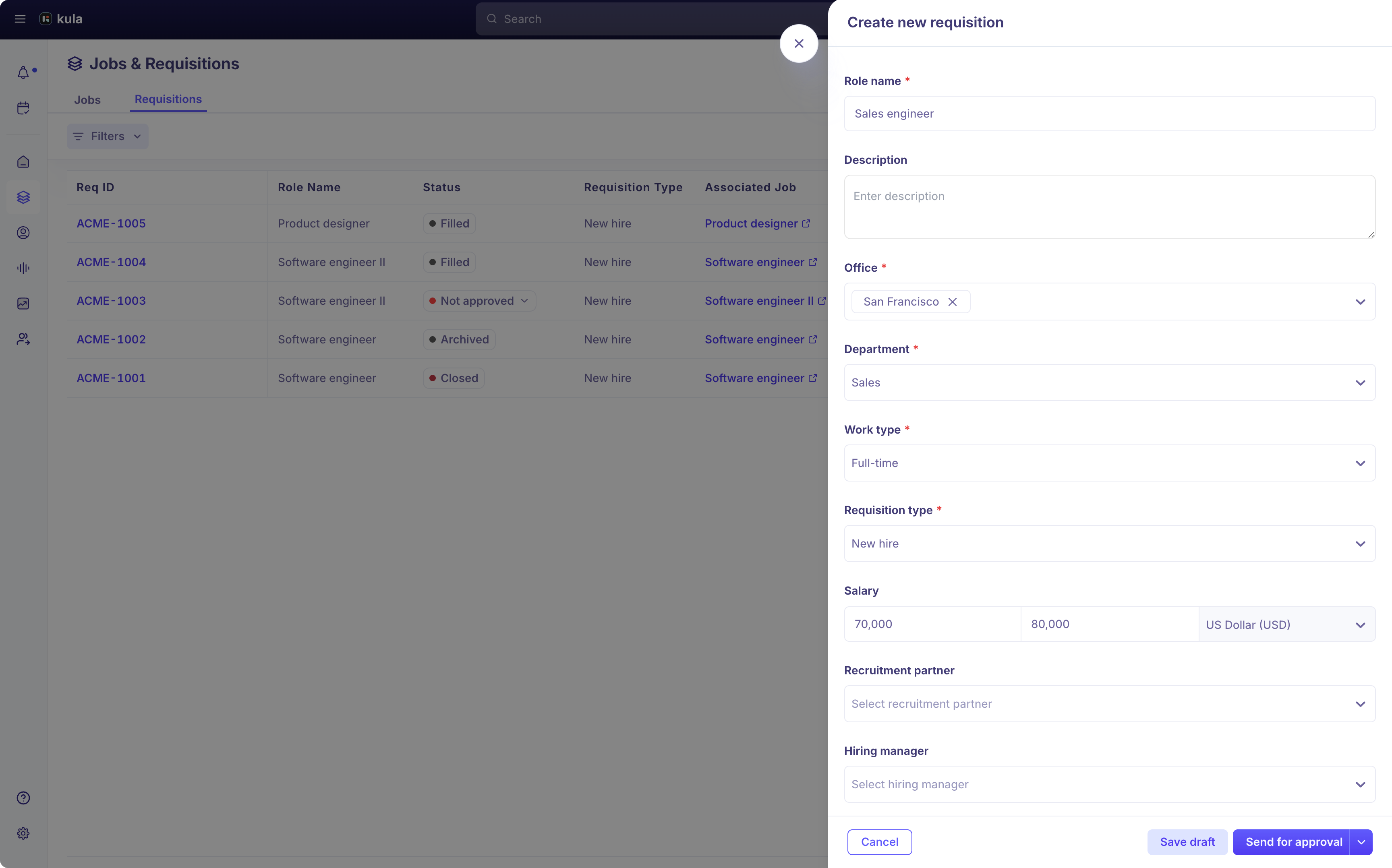Screen dimensions: 1392x868
Task: Open notifications from the bell icon
Action: pos(23,72)
